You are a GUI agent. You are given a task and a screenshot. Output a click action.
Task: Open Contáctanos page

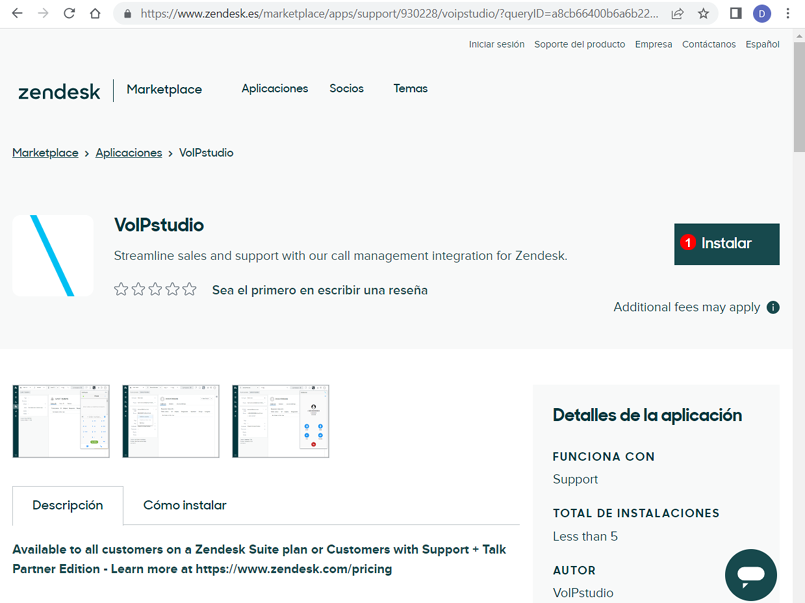(x=708, y=44)
